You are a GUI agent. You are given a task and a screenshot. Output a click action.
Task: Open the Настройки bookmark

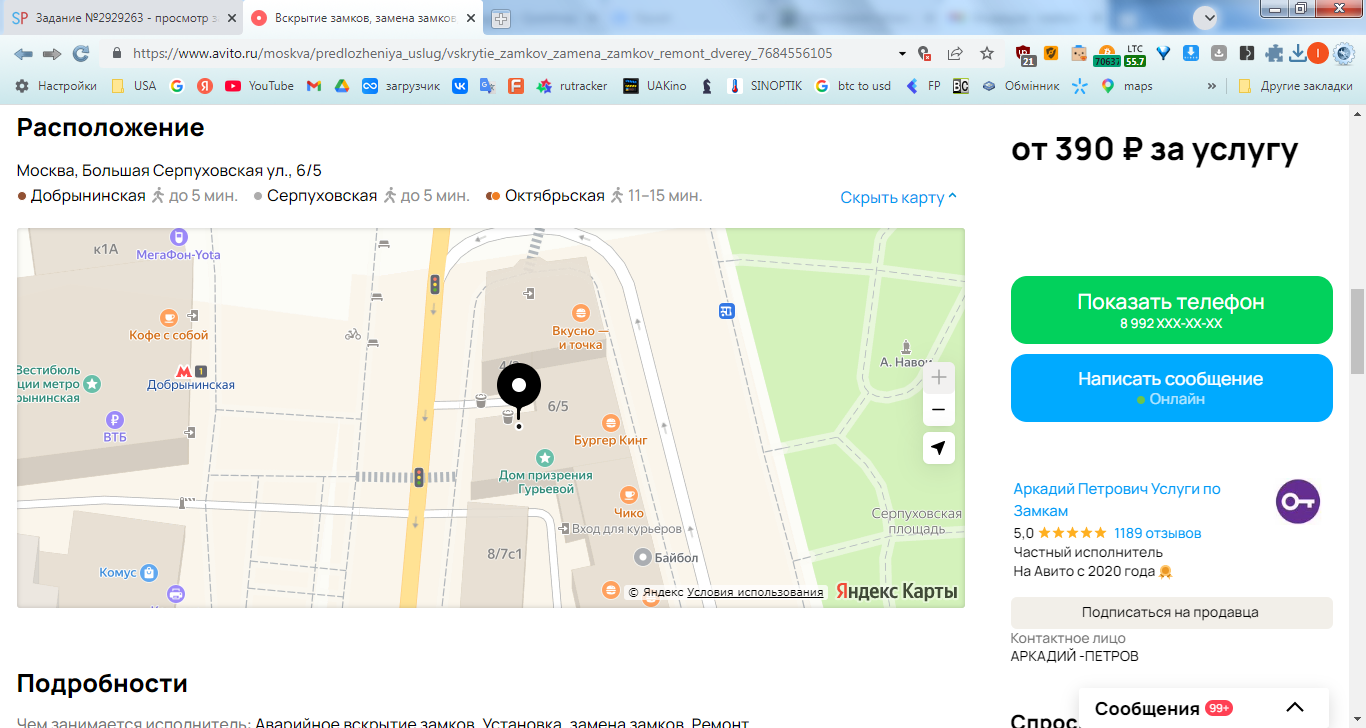[x=56, y=86]
